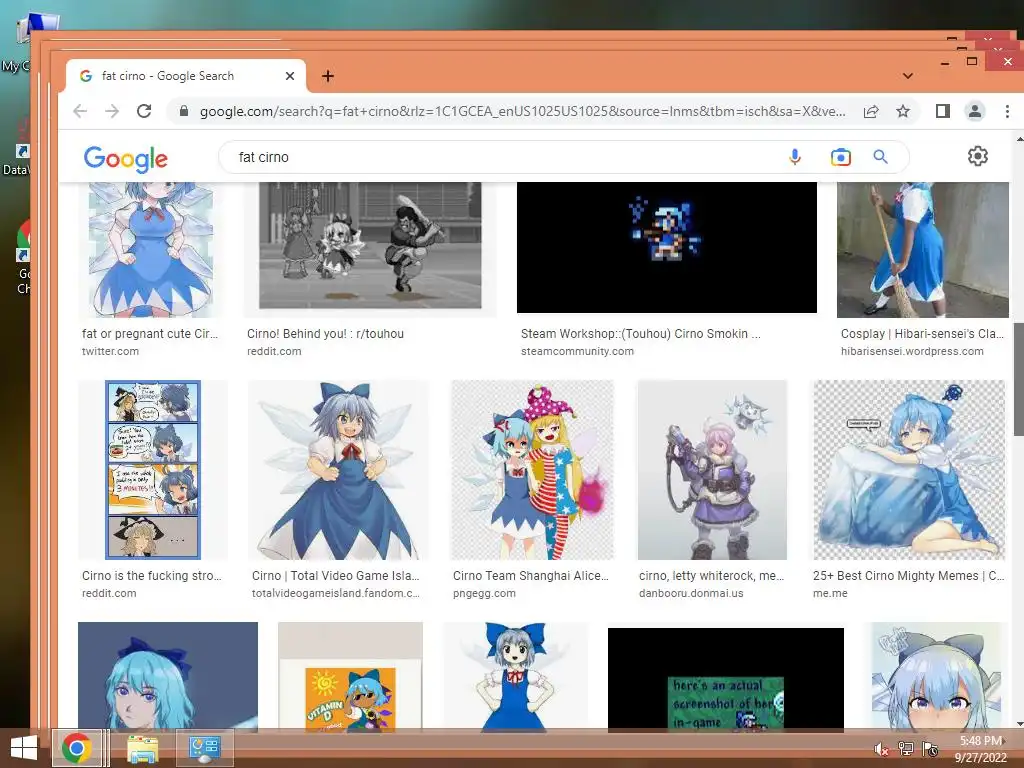This screenshot has width=1024, height=768.
Task: Start voice search with microphone
Action: click(795, 157)
